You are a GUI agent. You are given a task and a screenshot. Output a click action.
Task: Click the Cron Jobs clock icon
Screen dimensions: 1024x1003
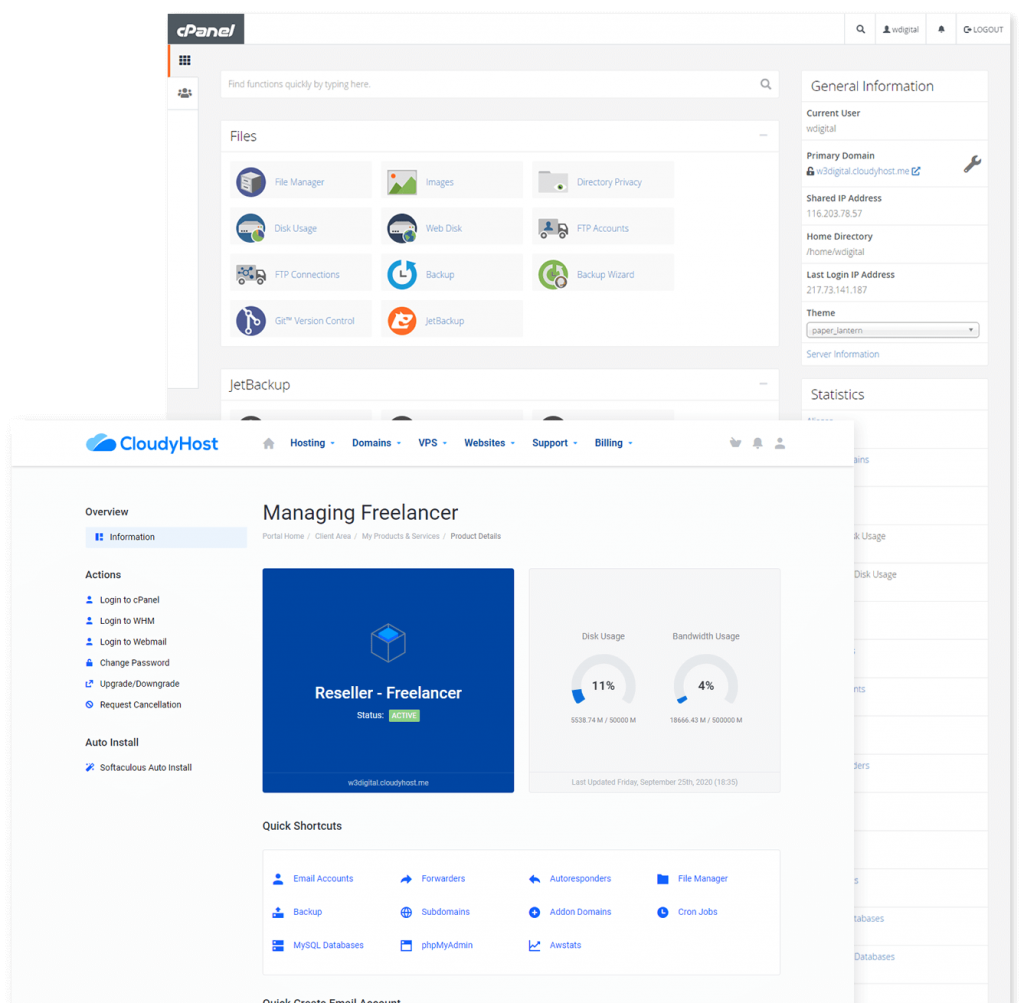663,912
